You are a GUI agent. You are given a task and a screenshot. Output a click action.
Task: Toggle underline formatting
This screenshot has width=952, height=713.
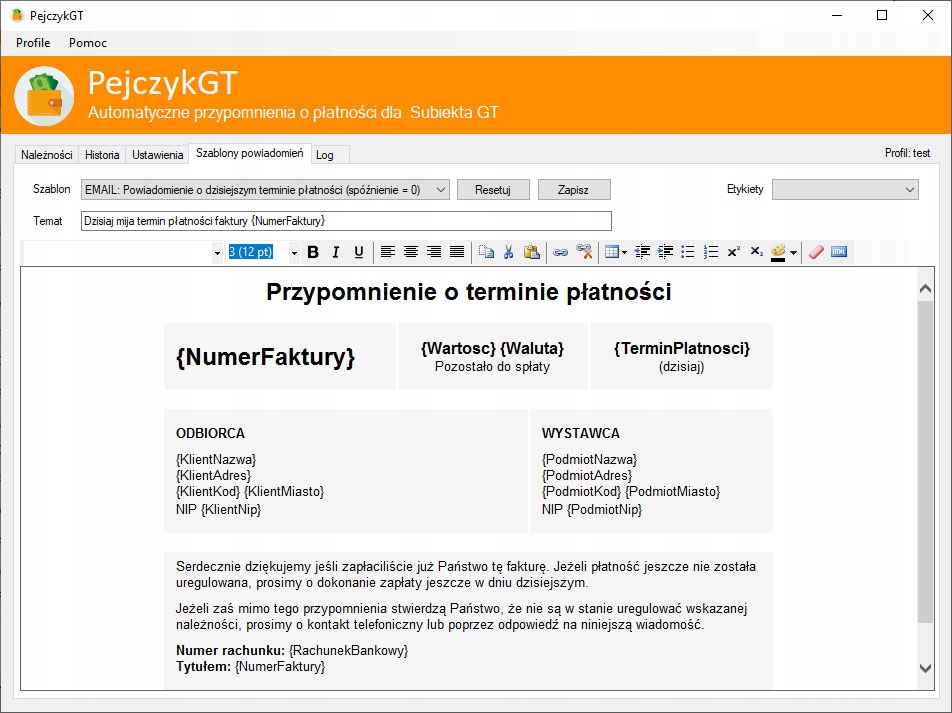(359, 252)
